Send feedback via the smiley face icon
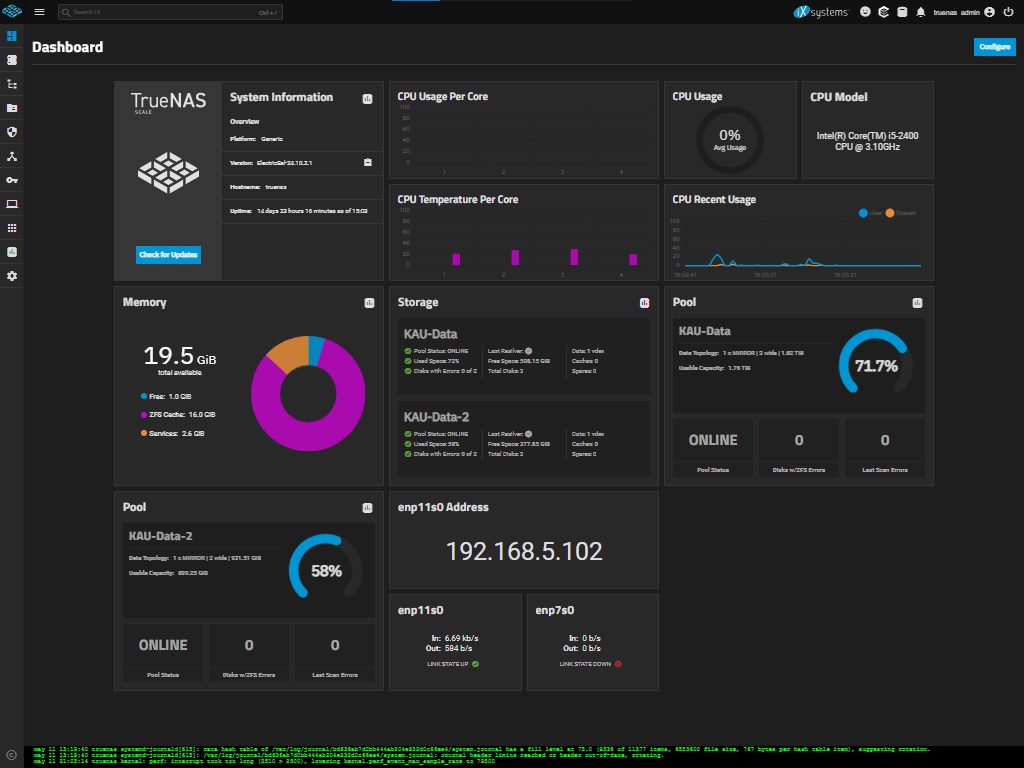This screenshot has width=1024, height=768. point(865,12)
